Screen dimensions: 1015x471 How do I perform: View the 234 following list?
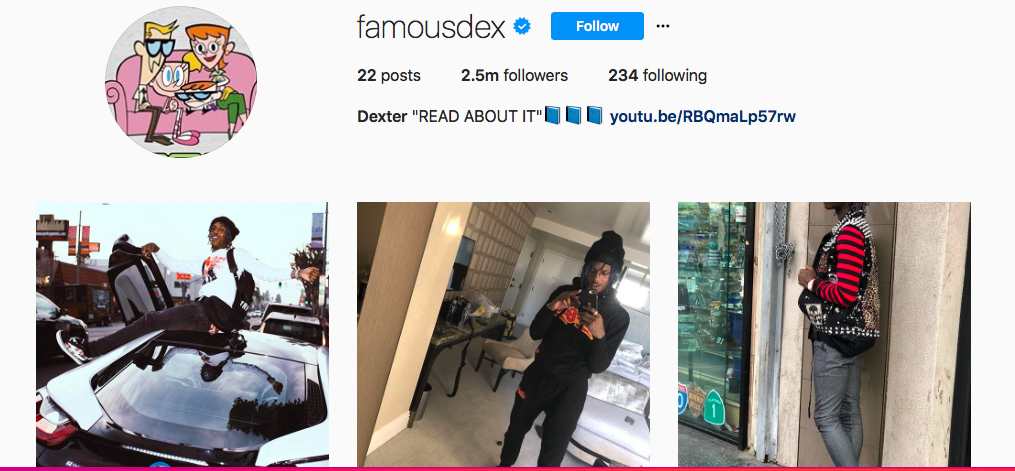tap(657, 76)
